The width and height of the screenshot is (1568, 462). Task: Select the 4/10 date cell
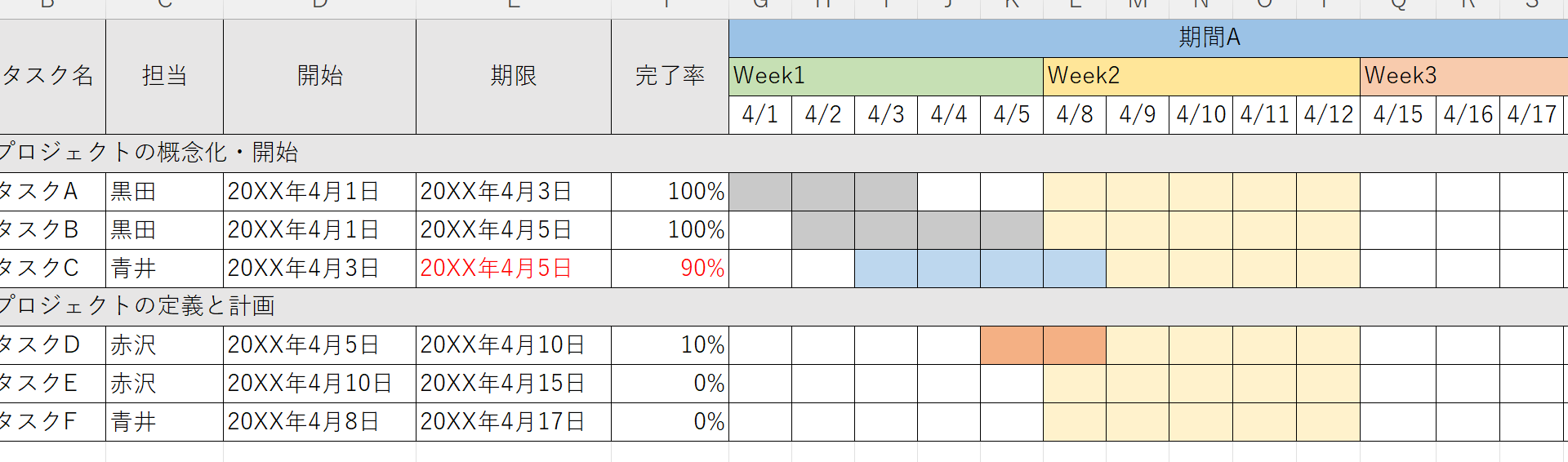1200,114
